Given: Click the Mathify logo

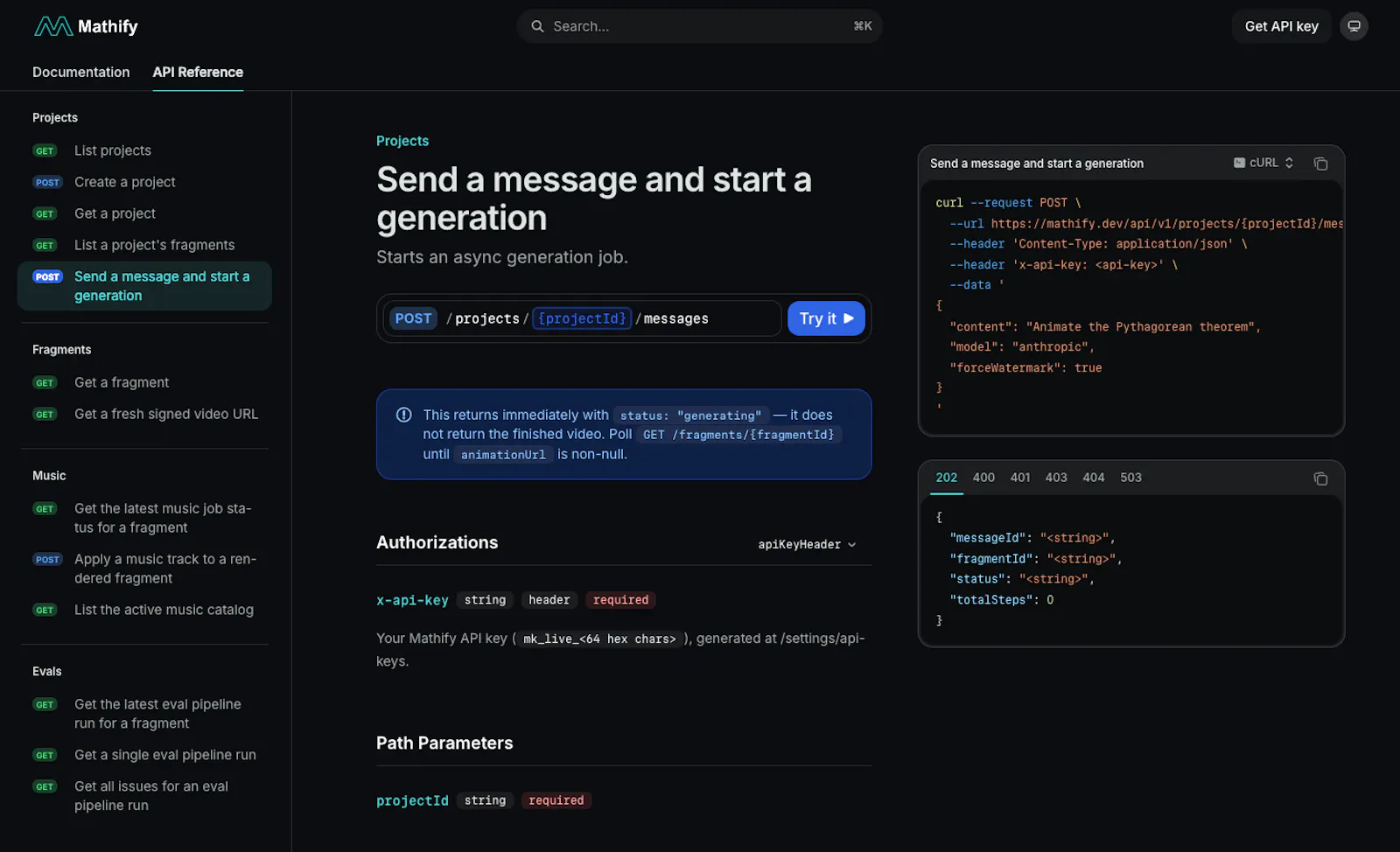Looking at the screenshot, I should click(86, 26).
